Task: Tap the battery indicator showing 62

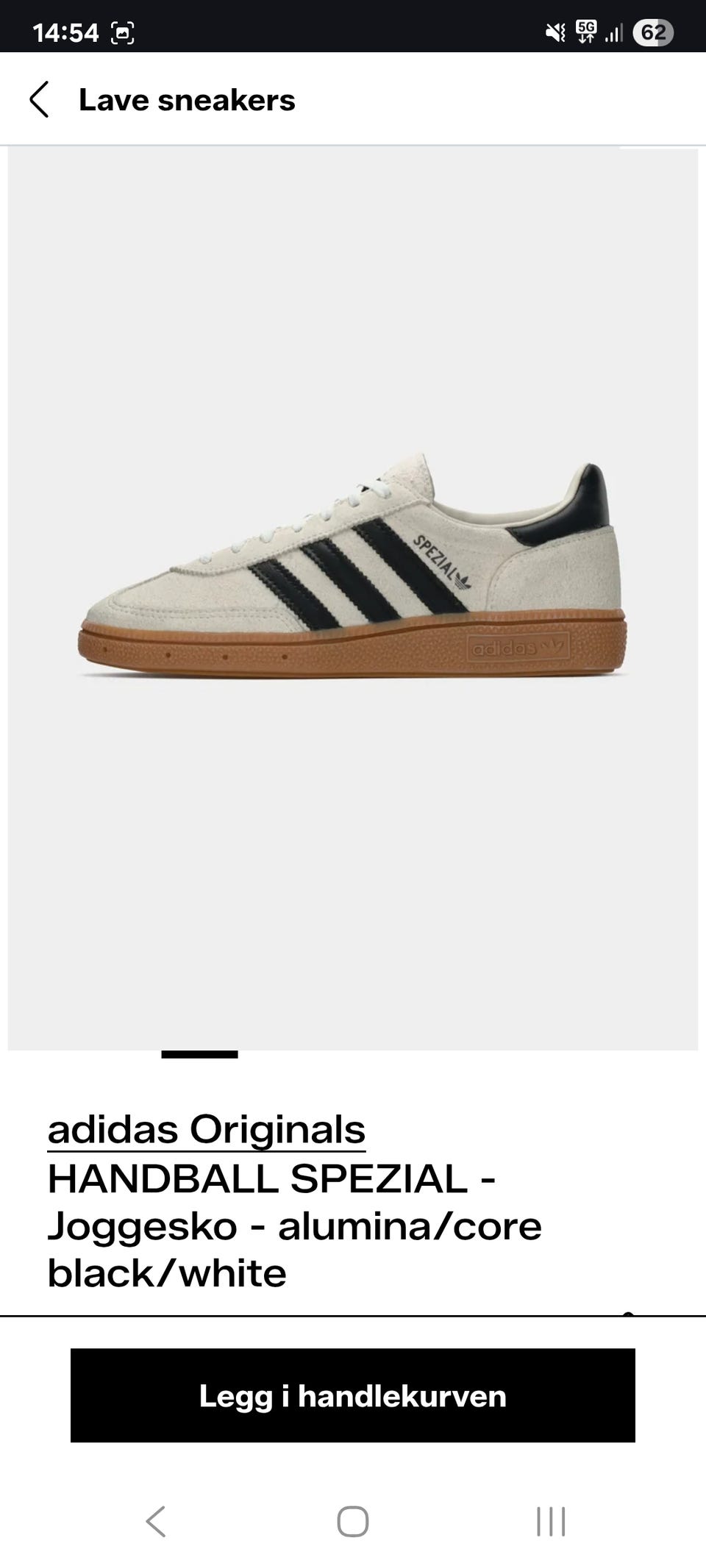Action: tap(653, 33)
